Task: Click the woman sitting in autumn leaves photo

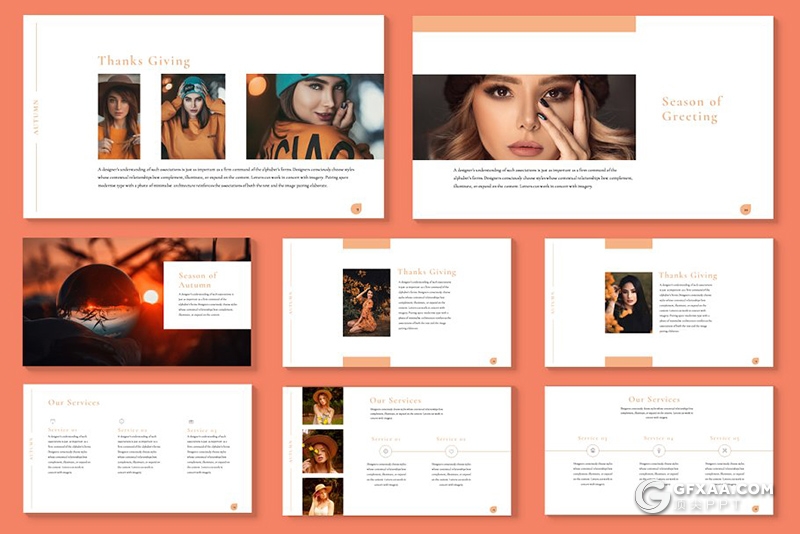Action: [x=366, y=301]
